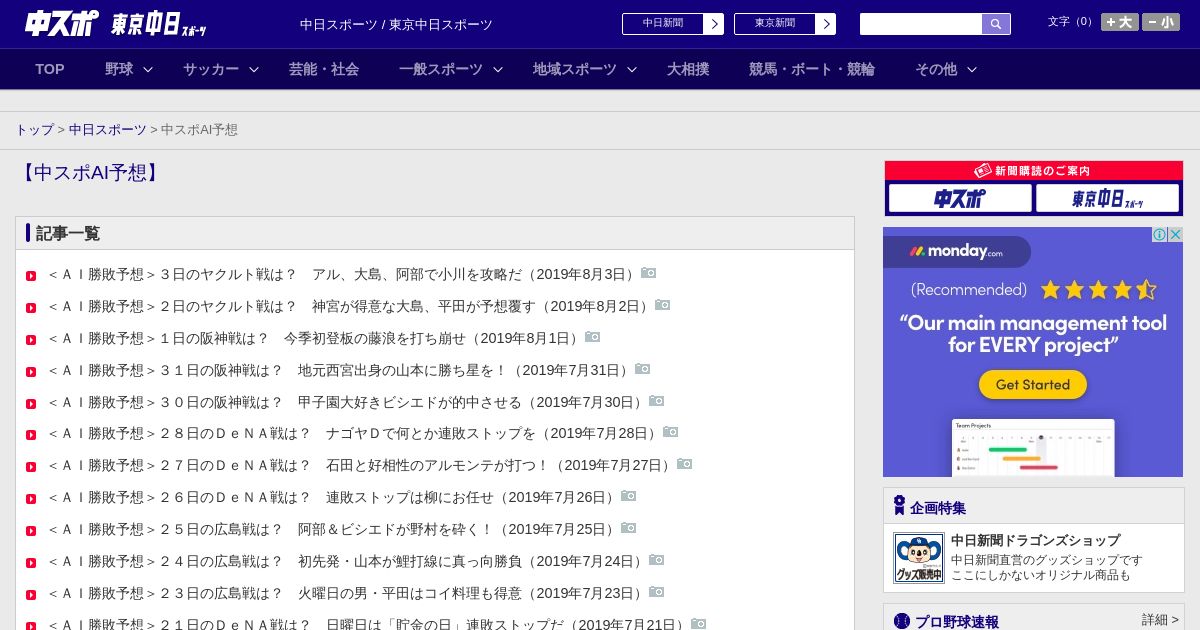1200x630 pixels.
Task: Expand the 野球 dropdown chevron
Action: 148,70
